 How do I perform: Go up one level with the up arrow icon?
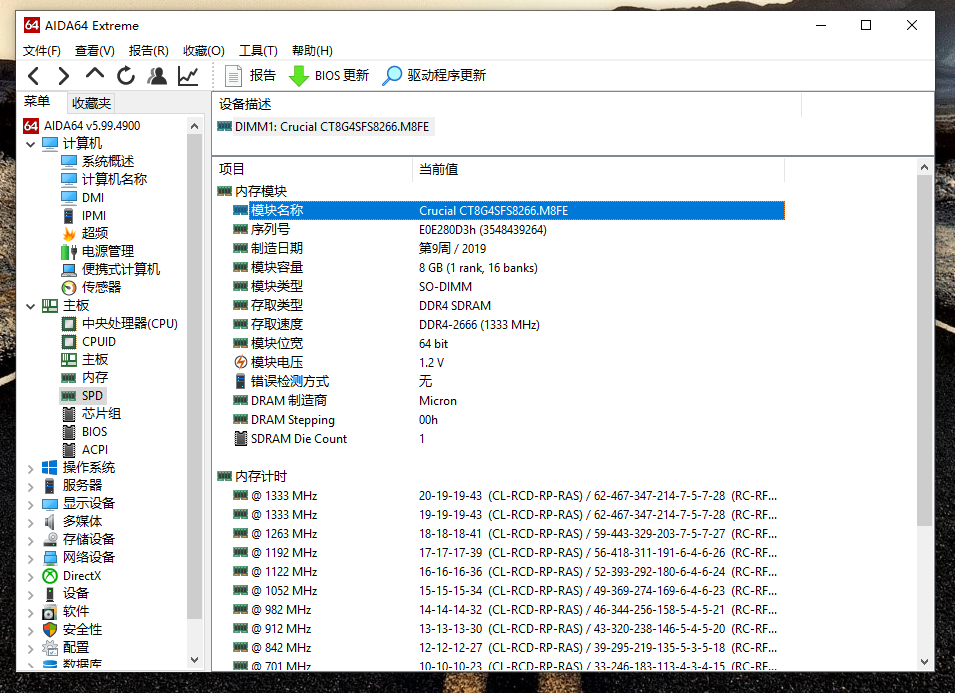[94, 74]
